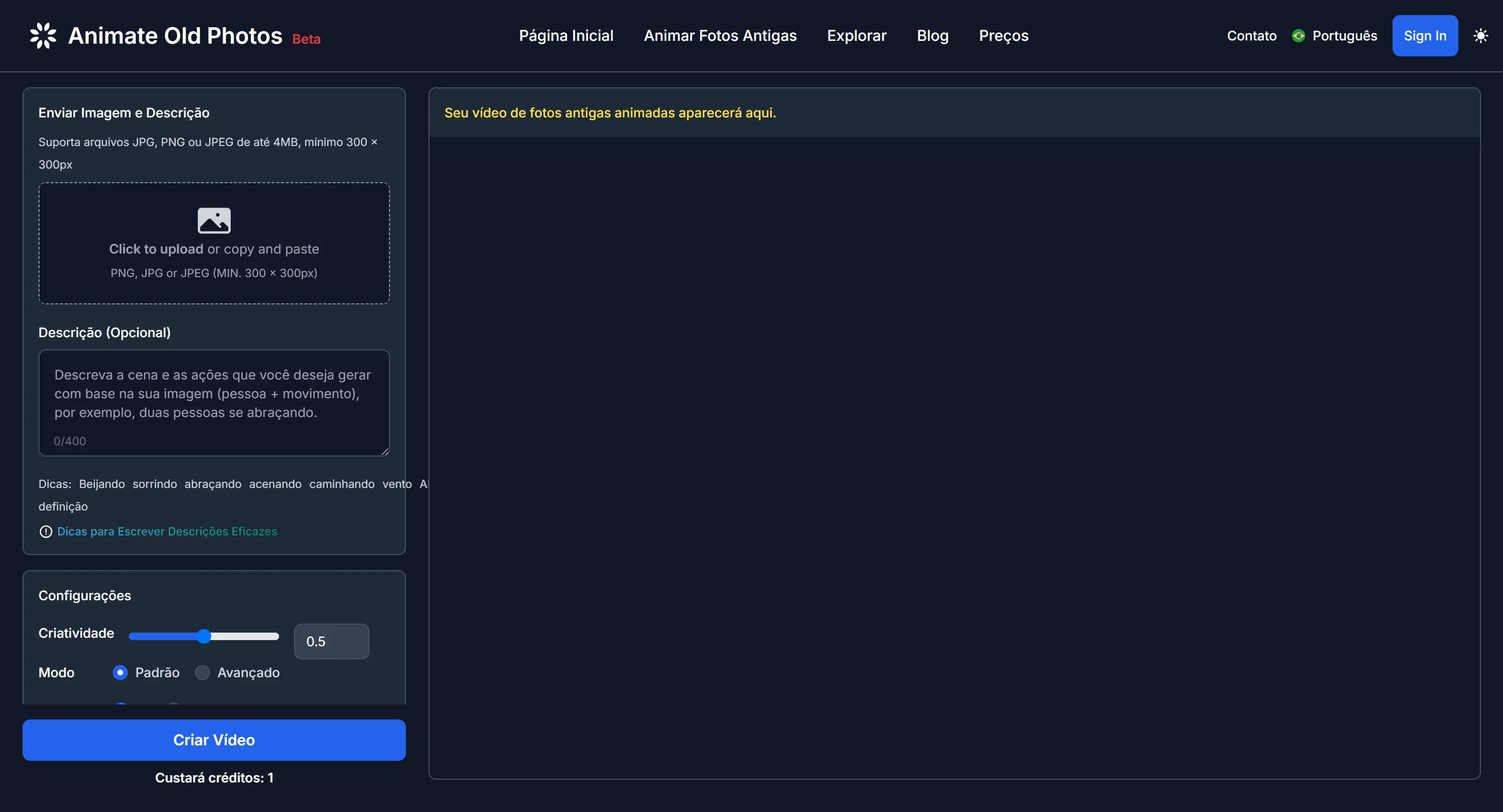
Task: Insert the sorrindo tip keyword
Action: coord(155,484)
